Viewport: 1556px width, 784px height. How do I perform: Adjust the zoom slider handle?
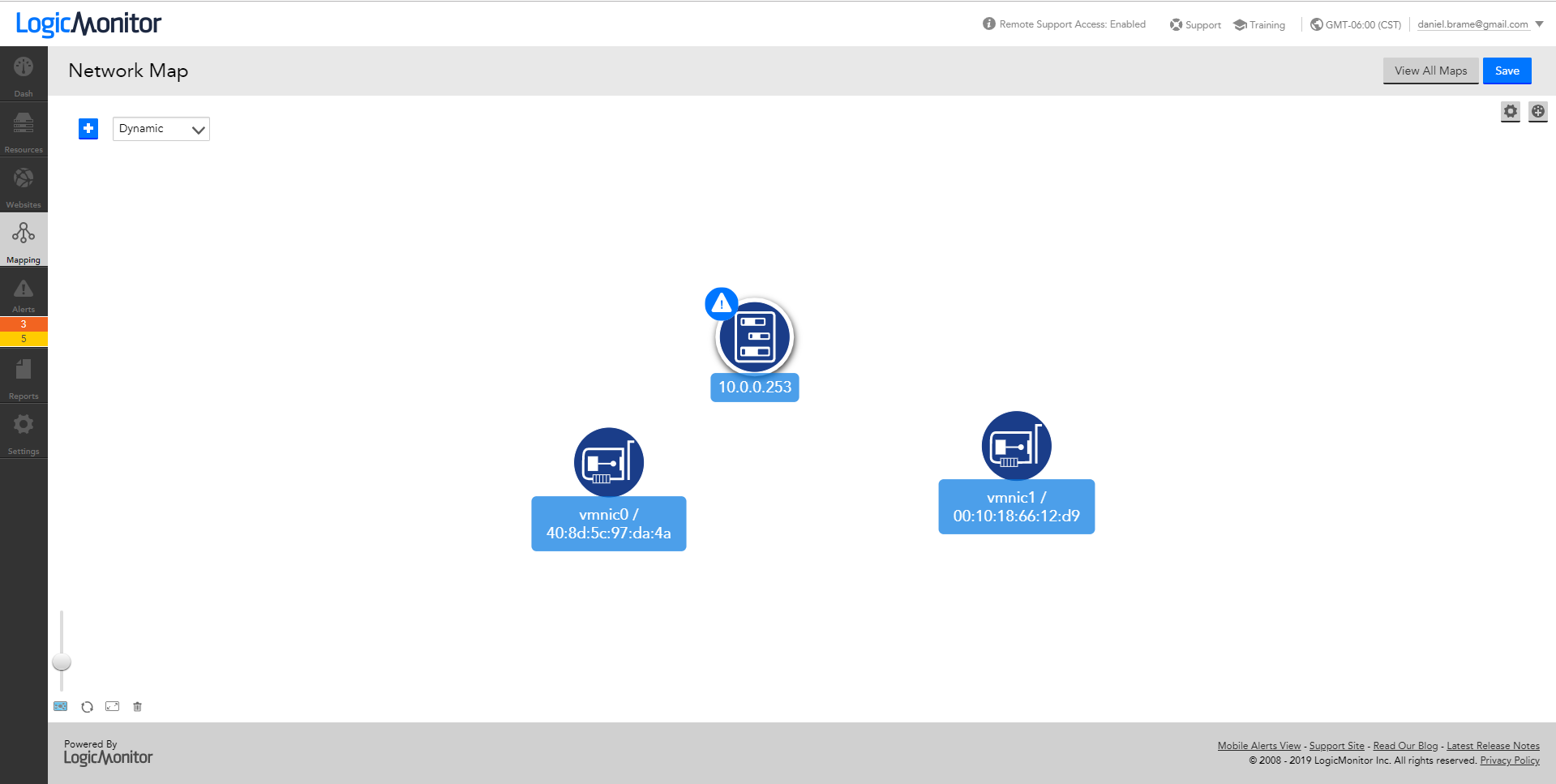pyautogui.click(x=61, y=662)
